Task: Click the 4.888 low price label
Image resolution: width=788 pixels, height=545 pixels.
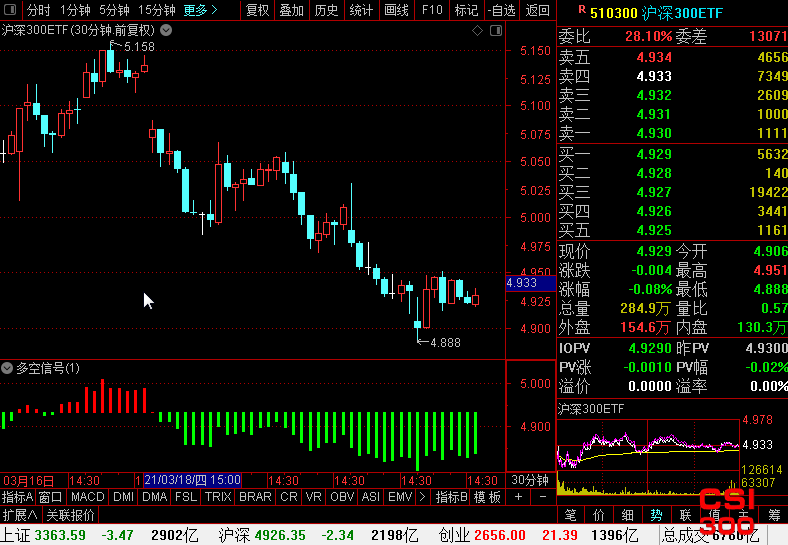Action: (445, 343)
